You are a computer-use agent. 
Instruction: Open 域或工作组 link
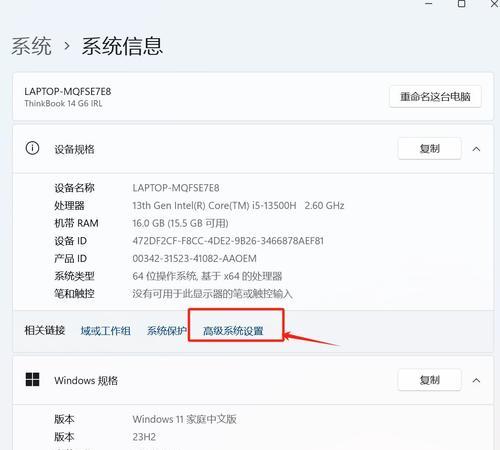[x=105, y=331]
